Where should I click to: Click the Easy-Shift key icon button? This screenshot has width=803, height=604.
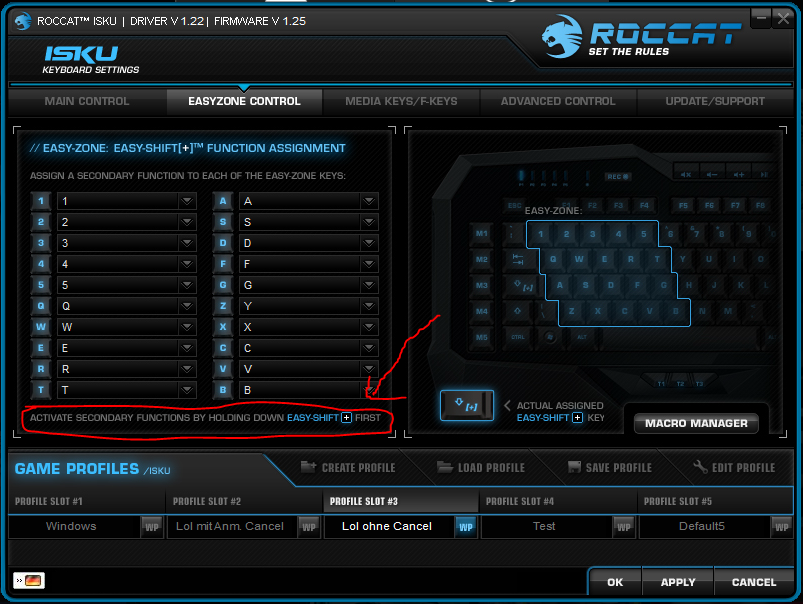[467, 405]
